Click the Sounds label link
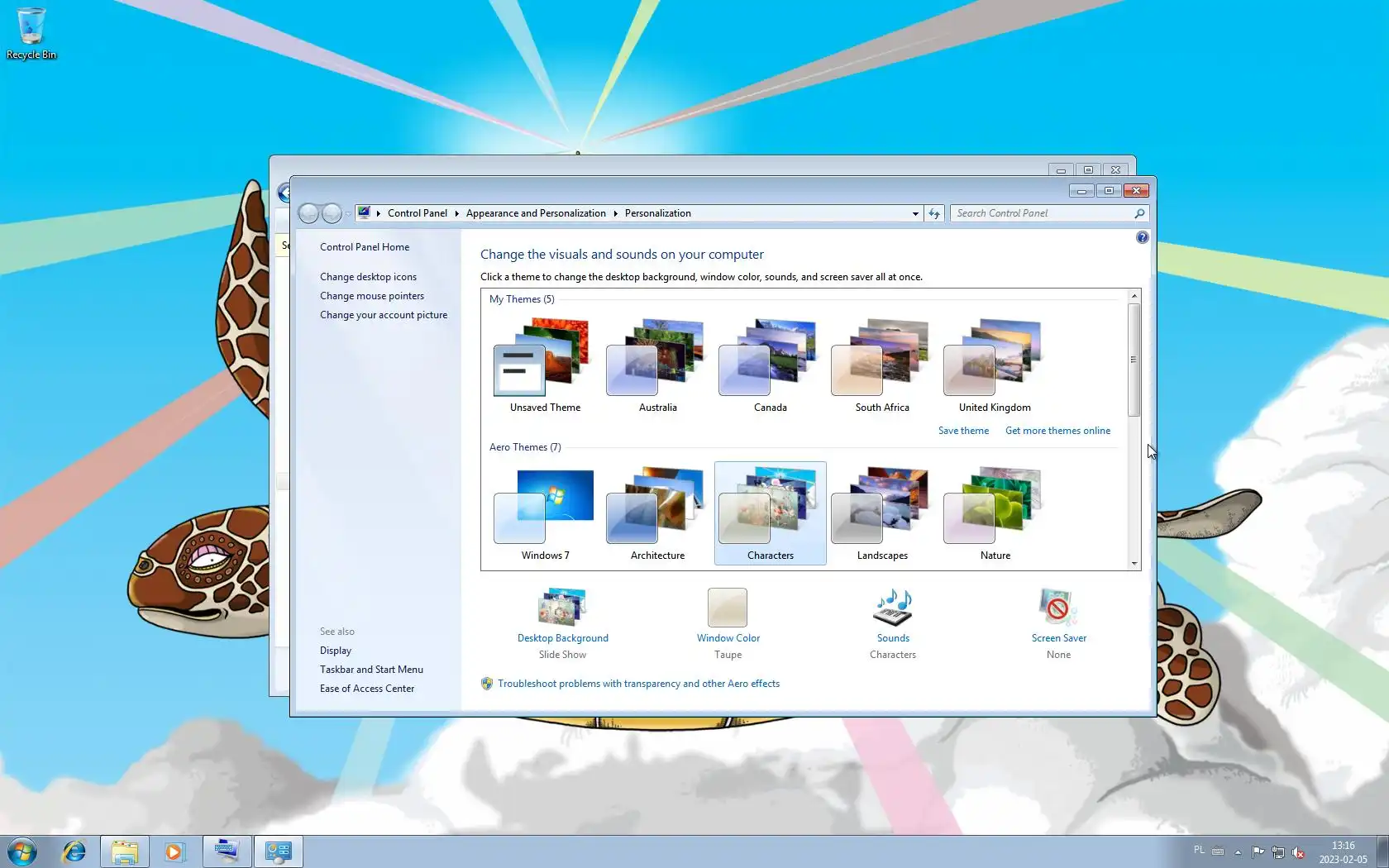This screenshot has width=1389, height=868. coord(893,638)
